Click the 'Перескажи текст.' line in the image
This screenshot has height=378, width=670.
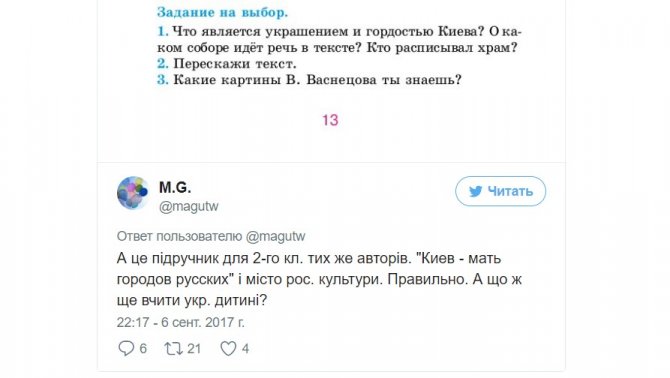pyautogui.click(x=226, y=64)
